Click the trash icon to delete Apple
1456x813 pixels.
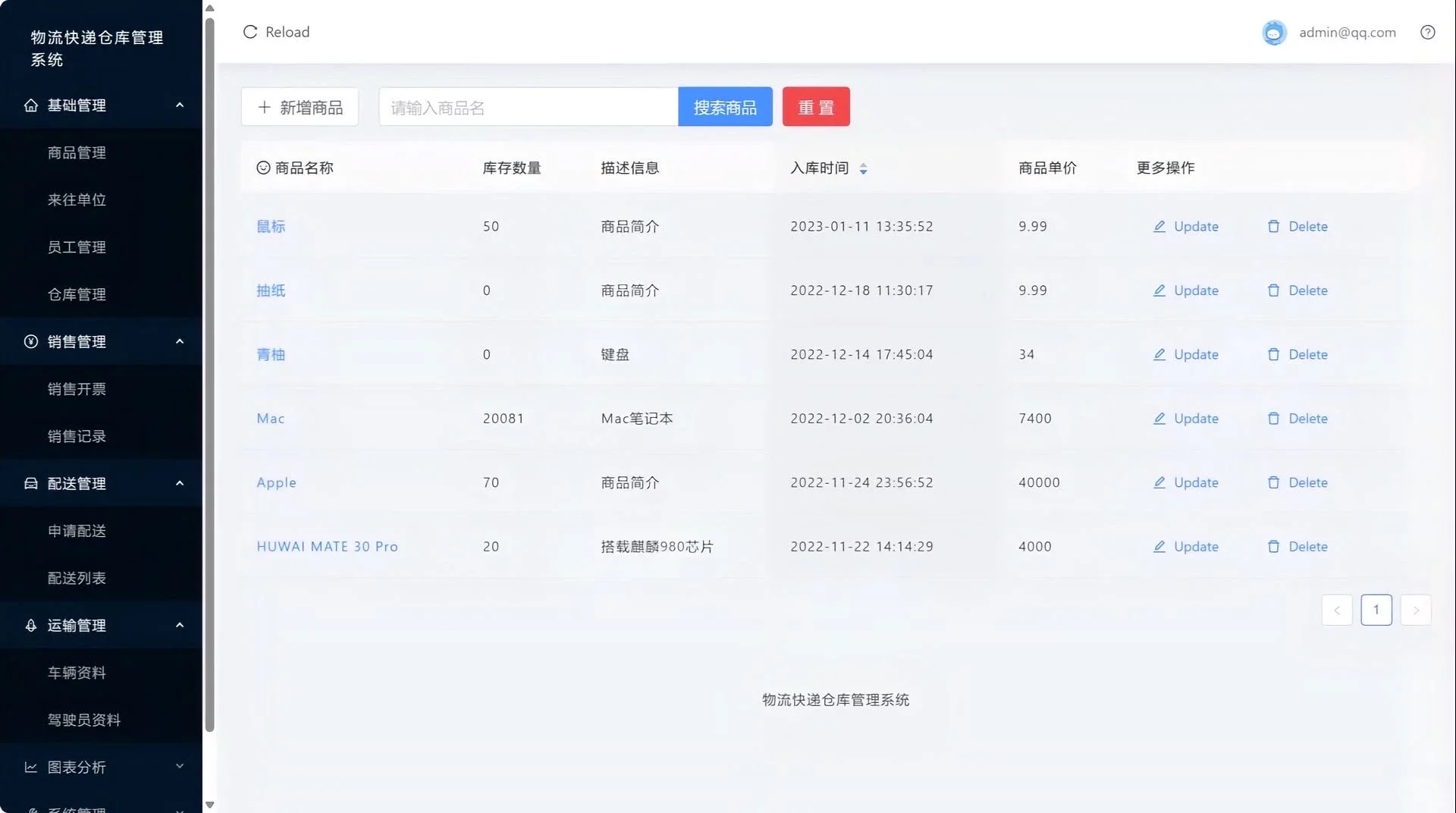click(1273, 482)
